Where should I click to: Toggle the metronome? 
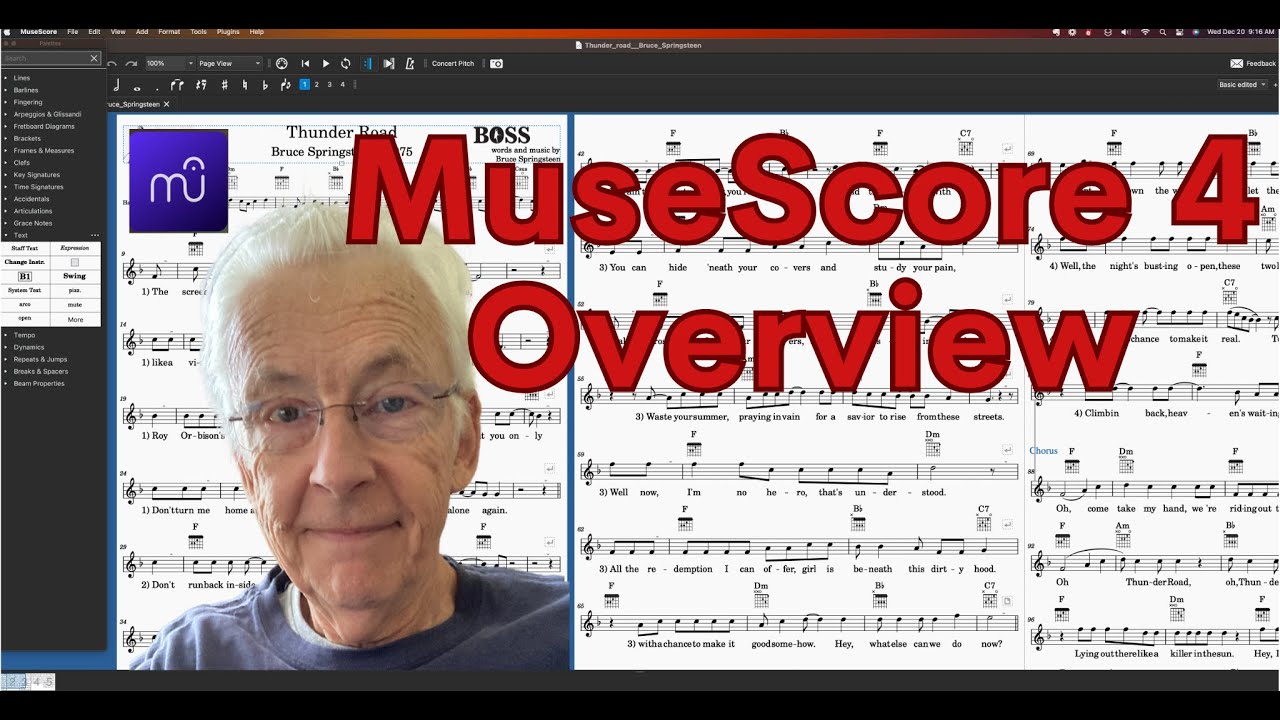pyautogui.click(x=409, y=63)
